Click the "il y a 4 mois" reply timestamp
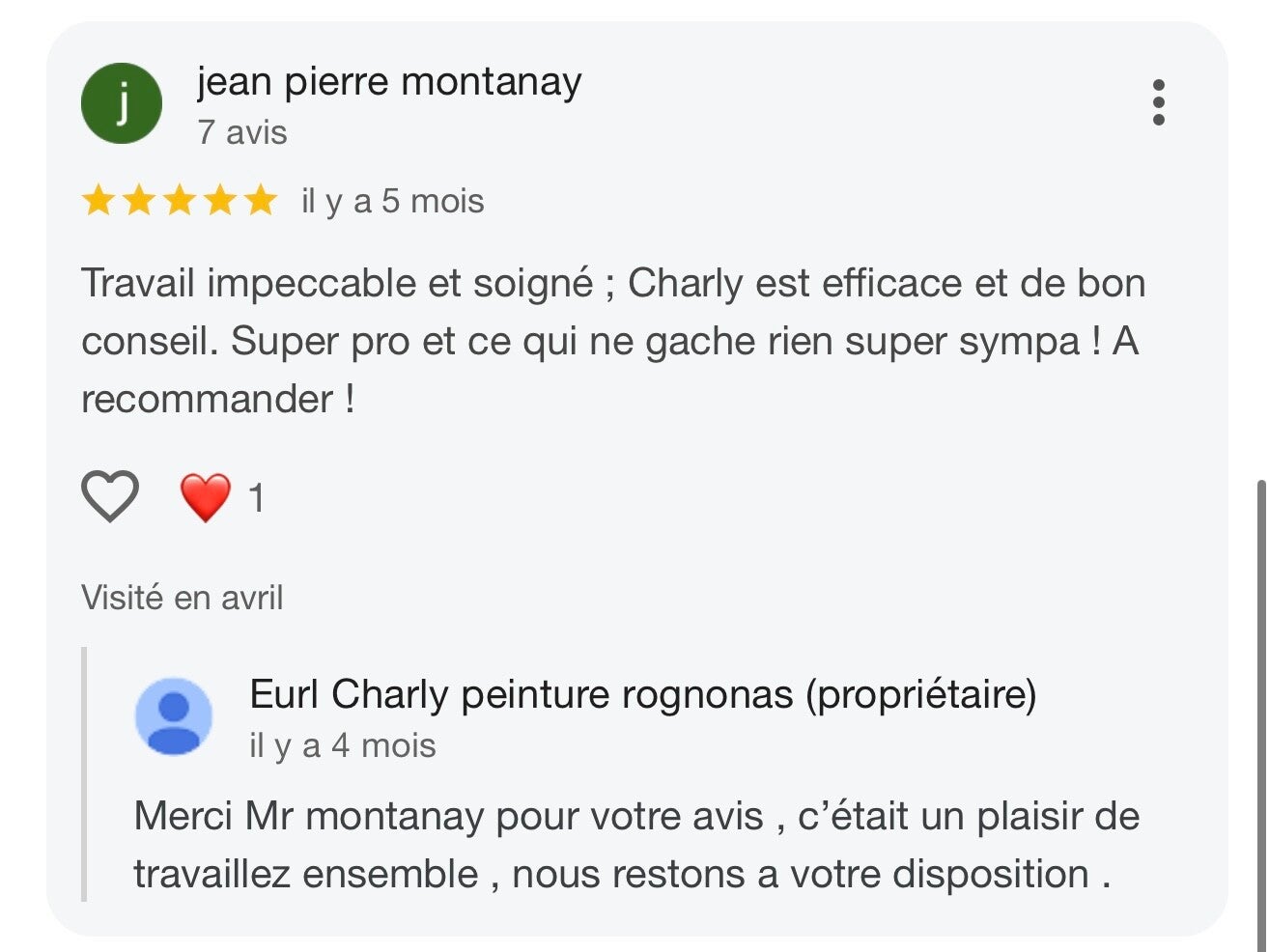 [343, 745]
